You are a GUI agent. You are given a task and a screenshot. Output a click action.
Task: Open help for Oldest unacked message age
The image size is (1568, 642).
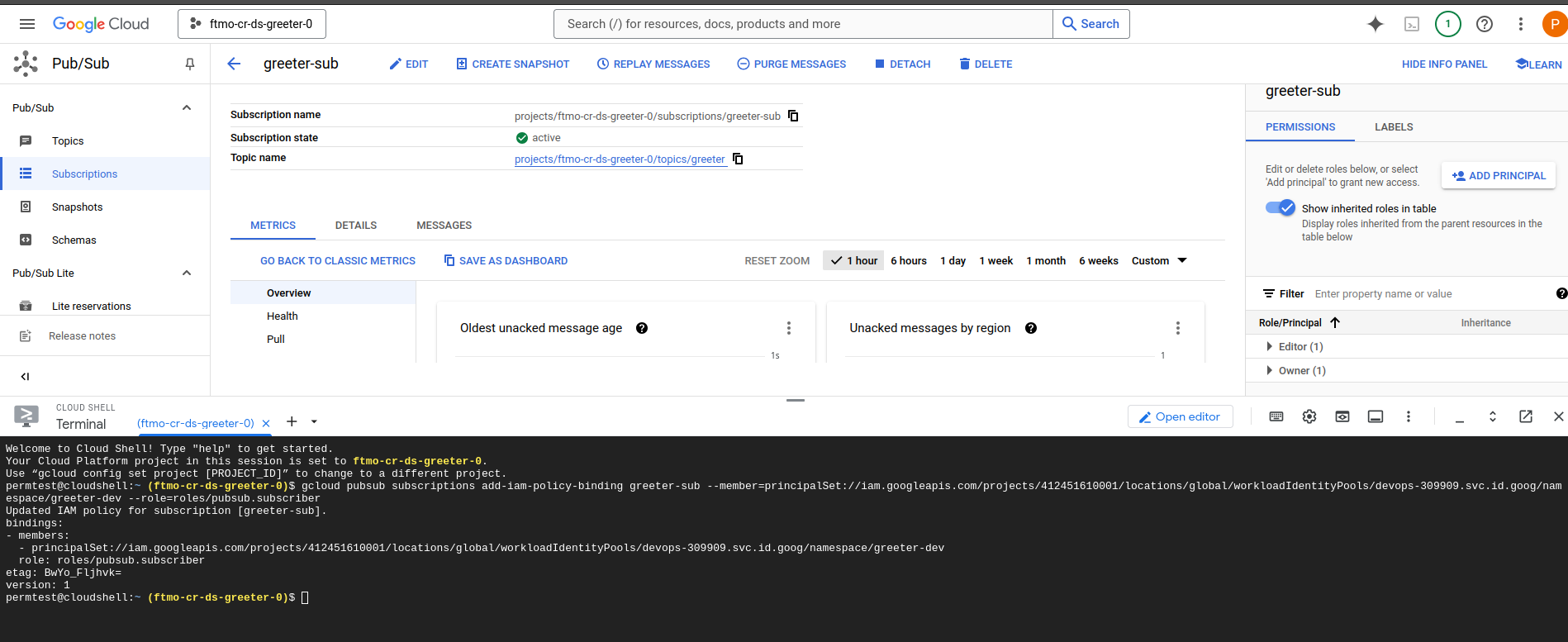(642, 328)
